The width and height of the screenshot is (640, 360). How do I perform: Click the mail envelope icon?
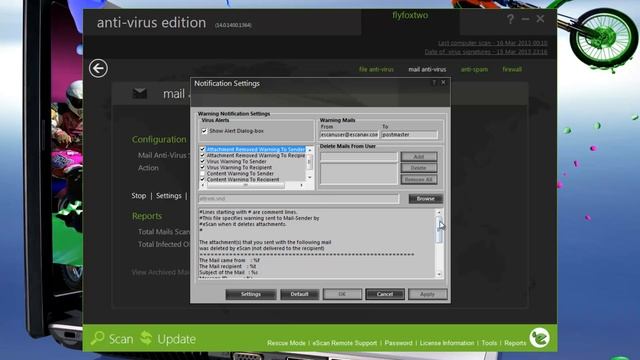(x=140, y=93)
